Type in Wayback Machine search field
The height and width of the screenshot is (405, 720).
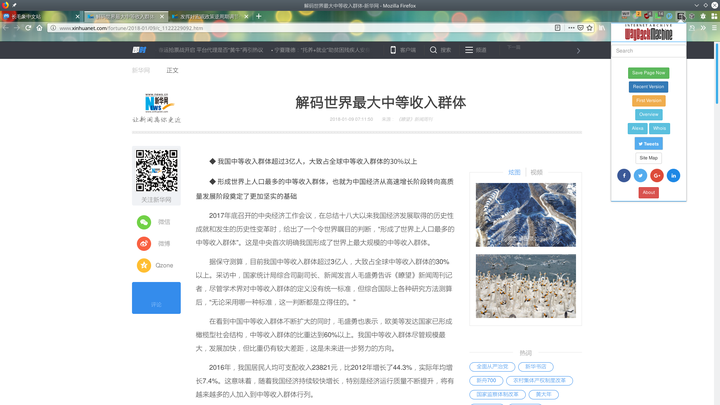coord(648,50)
